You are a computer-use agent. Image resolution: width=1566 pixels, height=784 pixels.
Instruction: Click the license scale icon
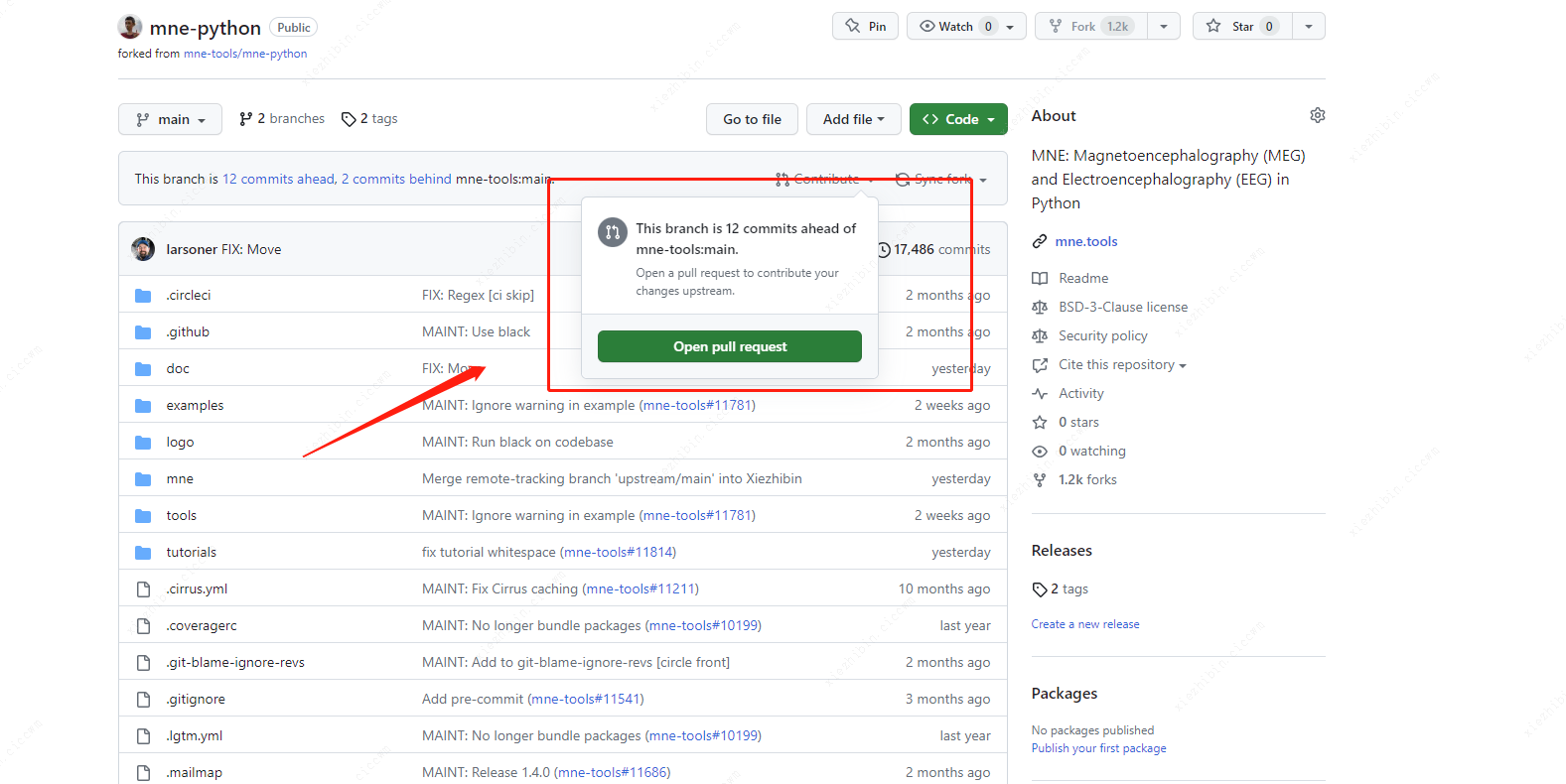pos(1040,307)
